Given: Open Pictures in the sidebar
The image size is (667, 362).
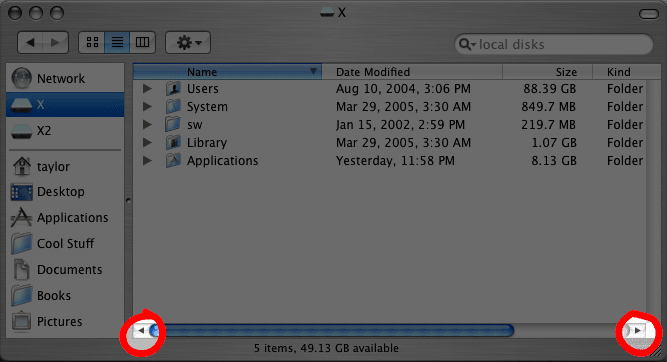Looking at the screenshot, I should pos(65,322).
